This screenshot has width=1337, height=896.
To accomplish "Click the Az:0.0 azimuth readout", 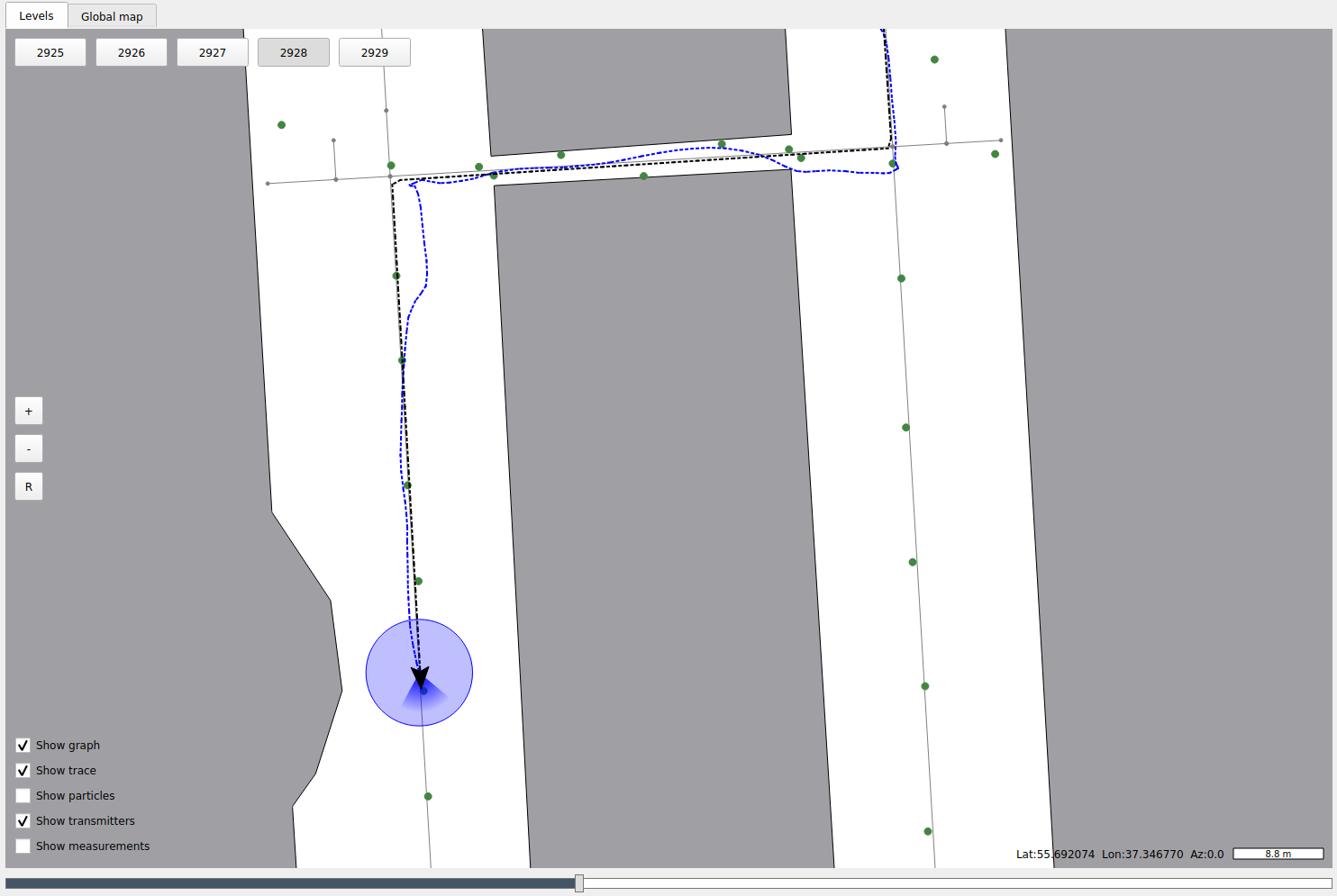I will [1207, 854].
